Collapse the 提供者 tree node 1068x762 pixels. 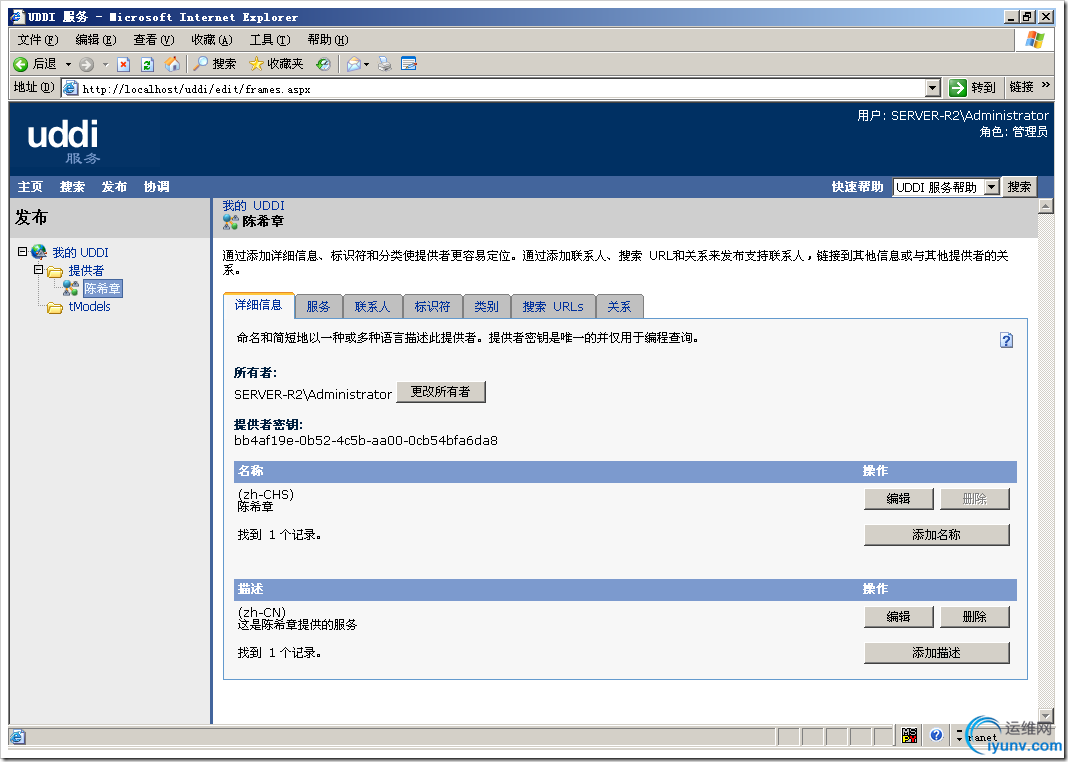click(39, 270)
